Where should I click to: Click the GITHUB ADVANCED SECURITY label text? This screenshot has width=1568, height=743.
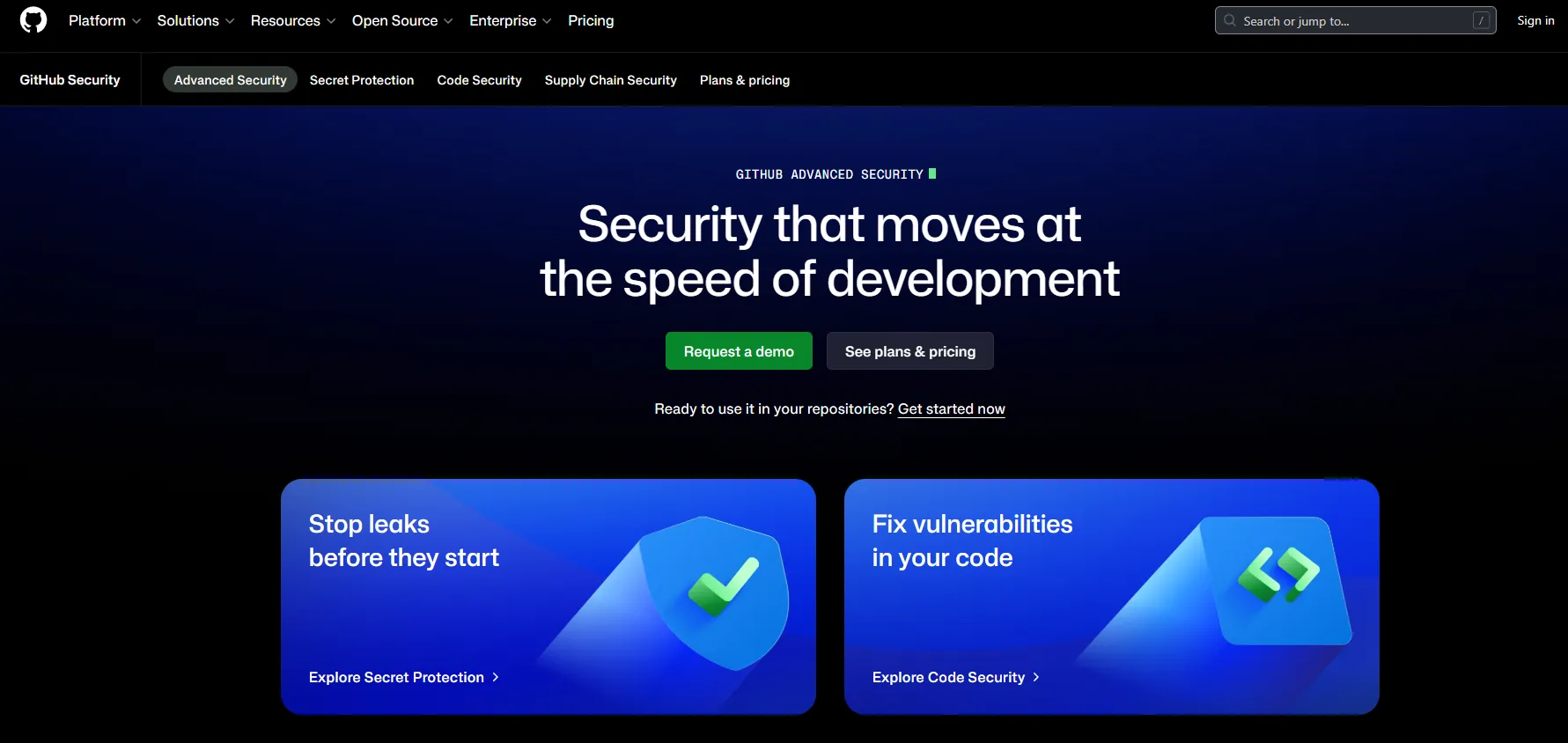(x=829, y=174)
